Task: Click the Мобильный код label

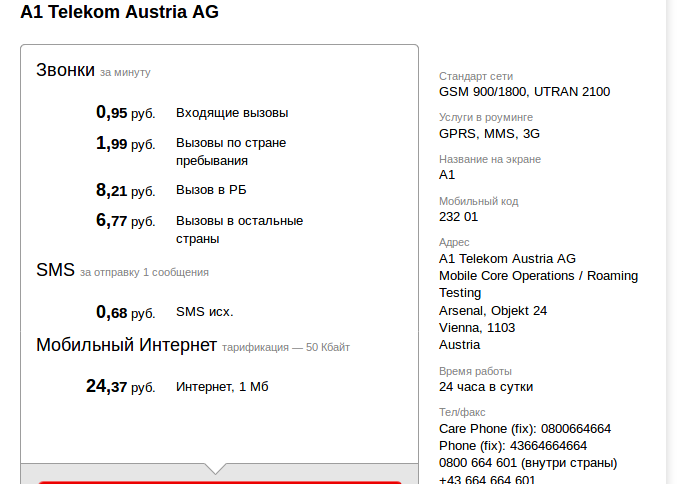Action: click(x=479, y=201)
